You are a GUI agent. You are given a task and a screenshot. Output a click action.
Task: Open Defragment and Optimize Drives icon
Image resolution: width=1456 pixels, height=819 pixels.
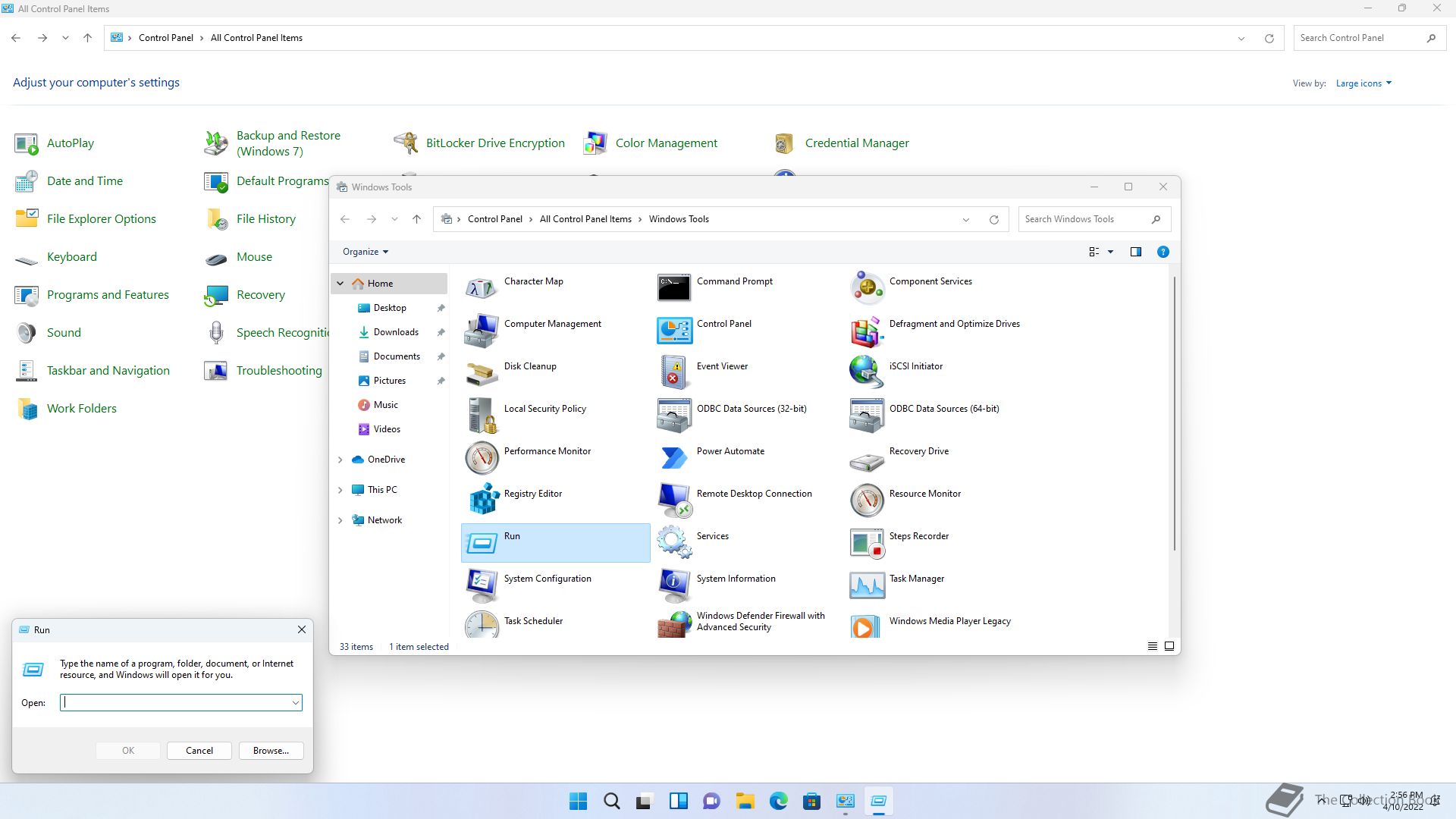click(867, 331)
